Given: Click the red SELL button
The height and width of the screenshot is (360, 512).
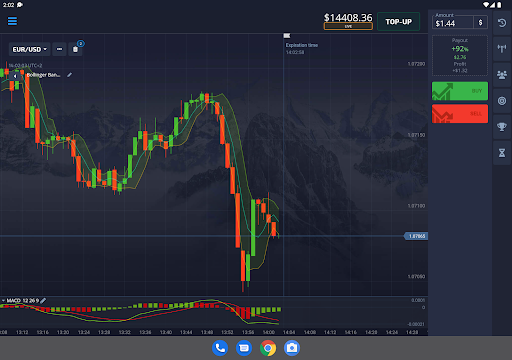Looking at the screenshot, I should (x=460, y=114).
